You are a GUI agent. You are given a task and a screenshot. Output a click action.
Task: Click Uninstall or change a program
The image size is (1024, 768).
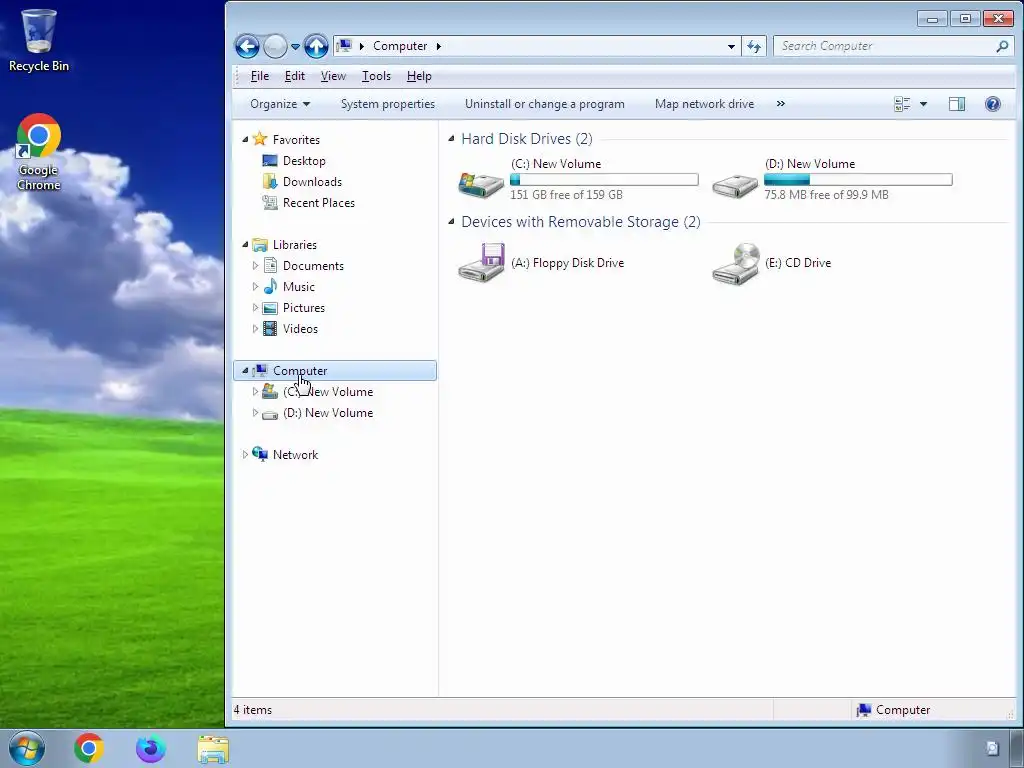[545, 104]
